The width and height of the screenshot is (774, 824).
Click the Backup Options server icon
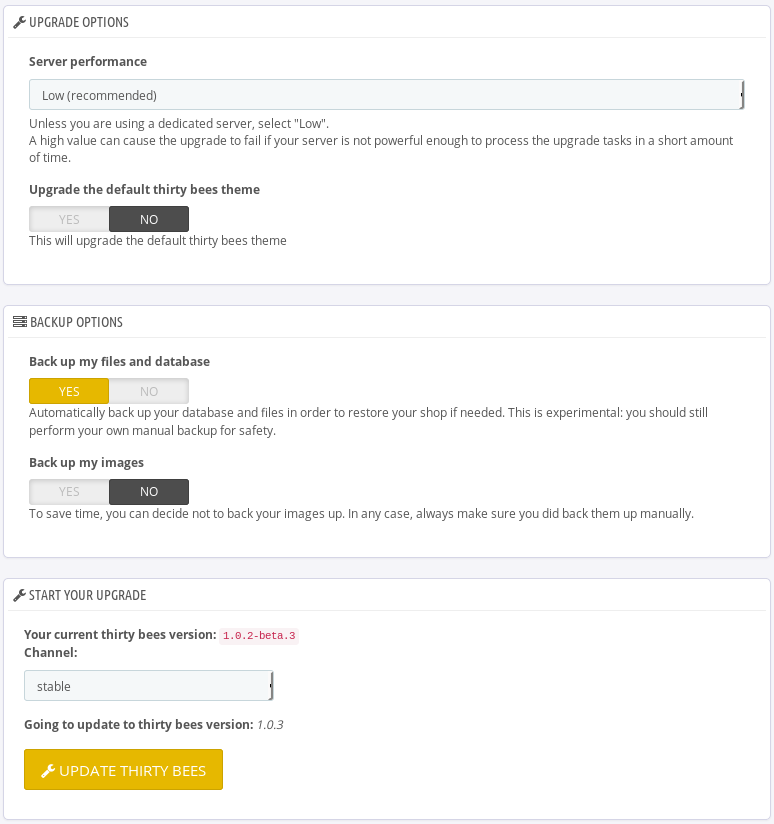coord(19,322)
